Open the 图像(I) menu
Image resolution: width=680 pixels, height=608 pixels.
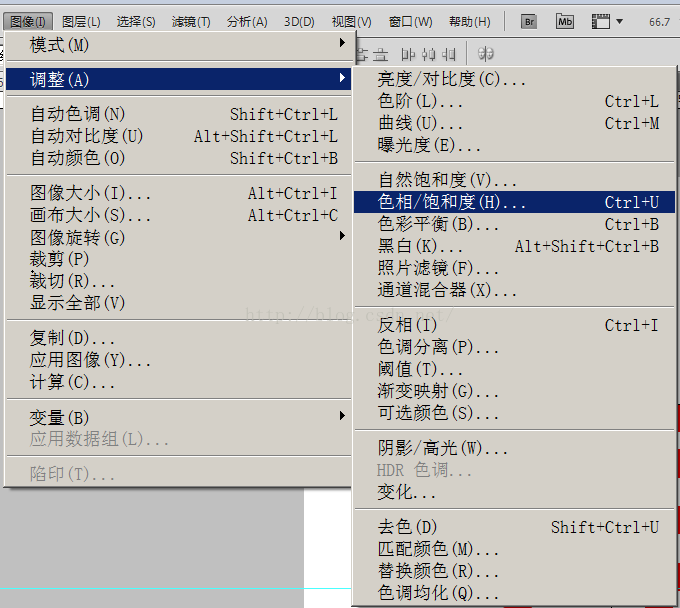tap(28, 21)
